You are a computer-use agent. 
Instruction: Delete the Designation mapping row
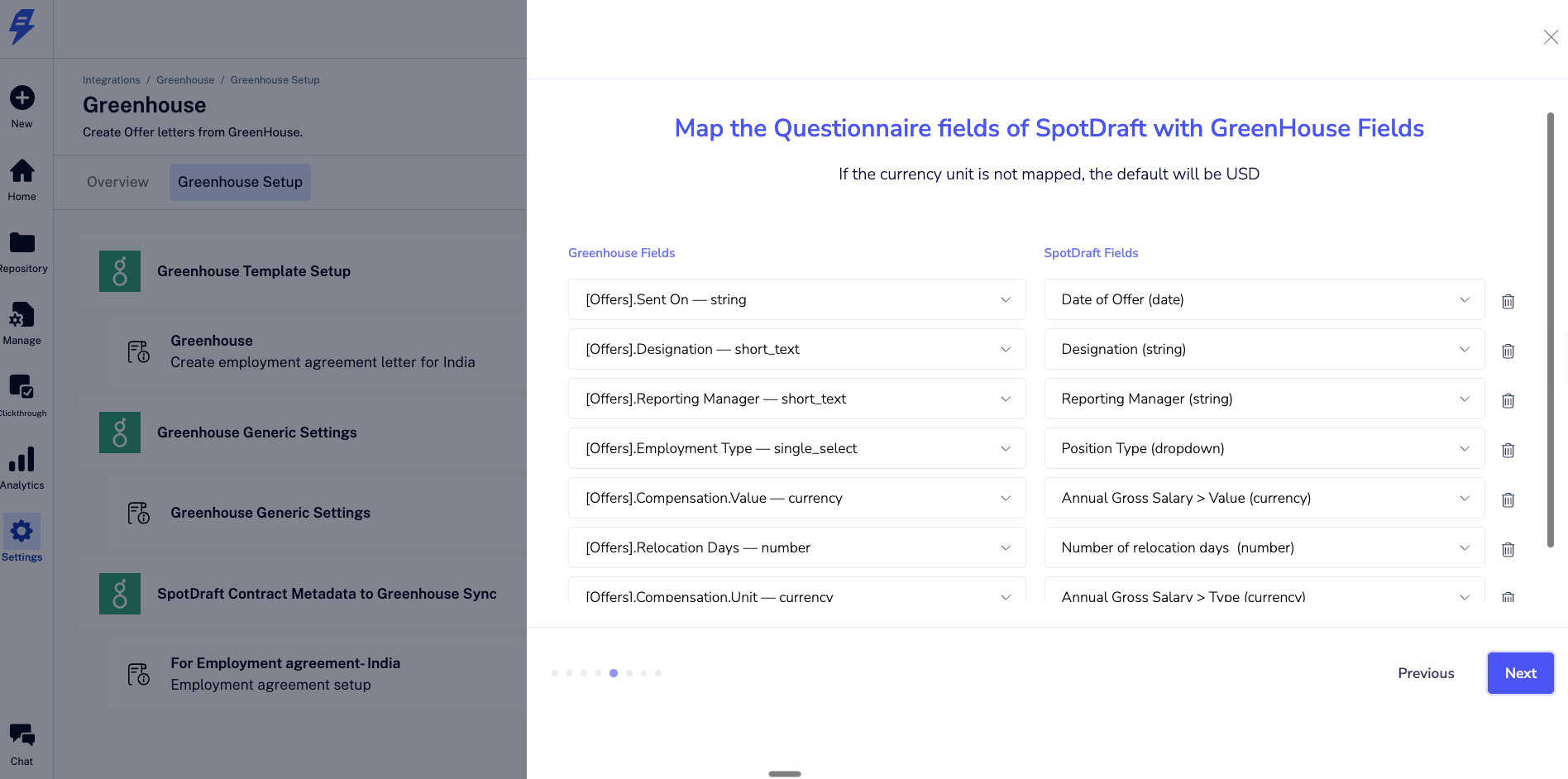click(x=1508, y=351)
